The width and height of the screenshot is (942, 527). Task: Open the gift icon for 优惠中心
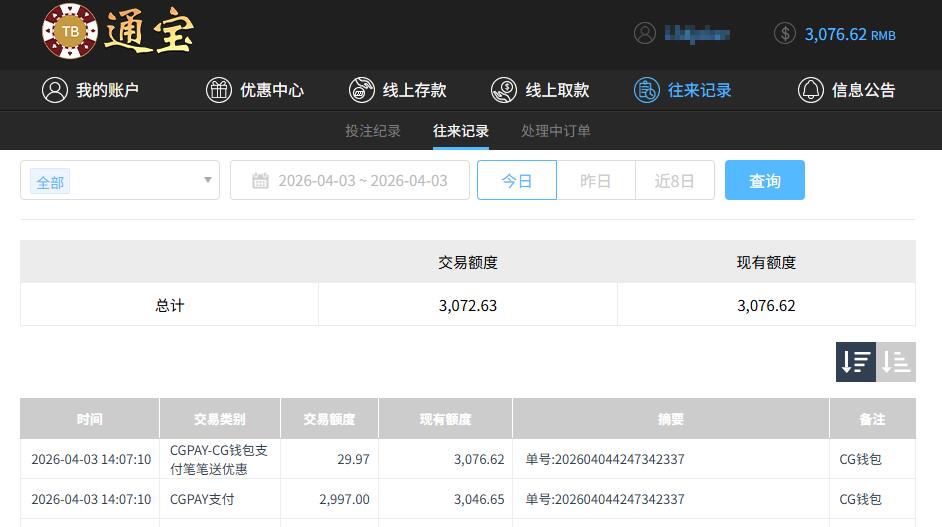(218, 90)
